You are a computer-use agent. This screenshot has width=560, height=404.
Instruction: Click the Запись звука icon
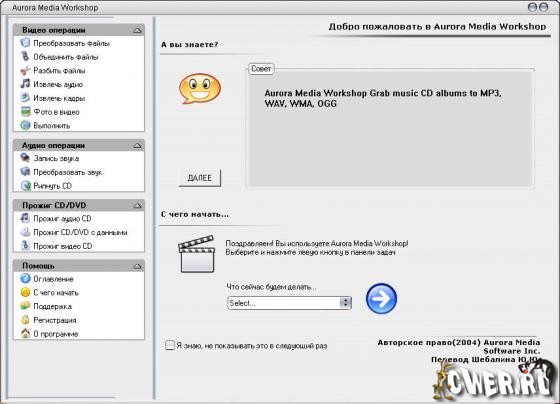click(x=25, y=158)
